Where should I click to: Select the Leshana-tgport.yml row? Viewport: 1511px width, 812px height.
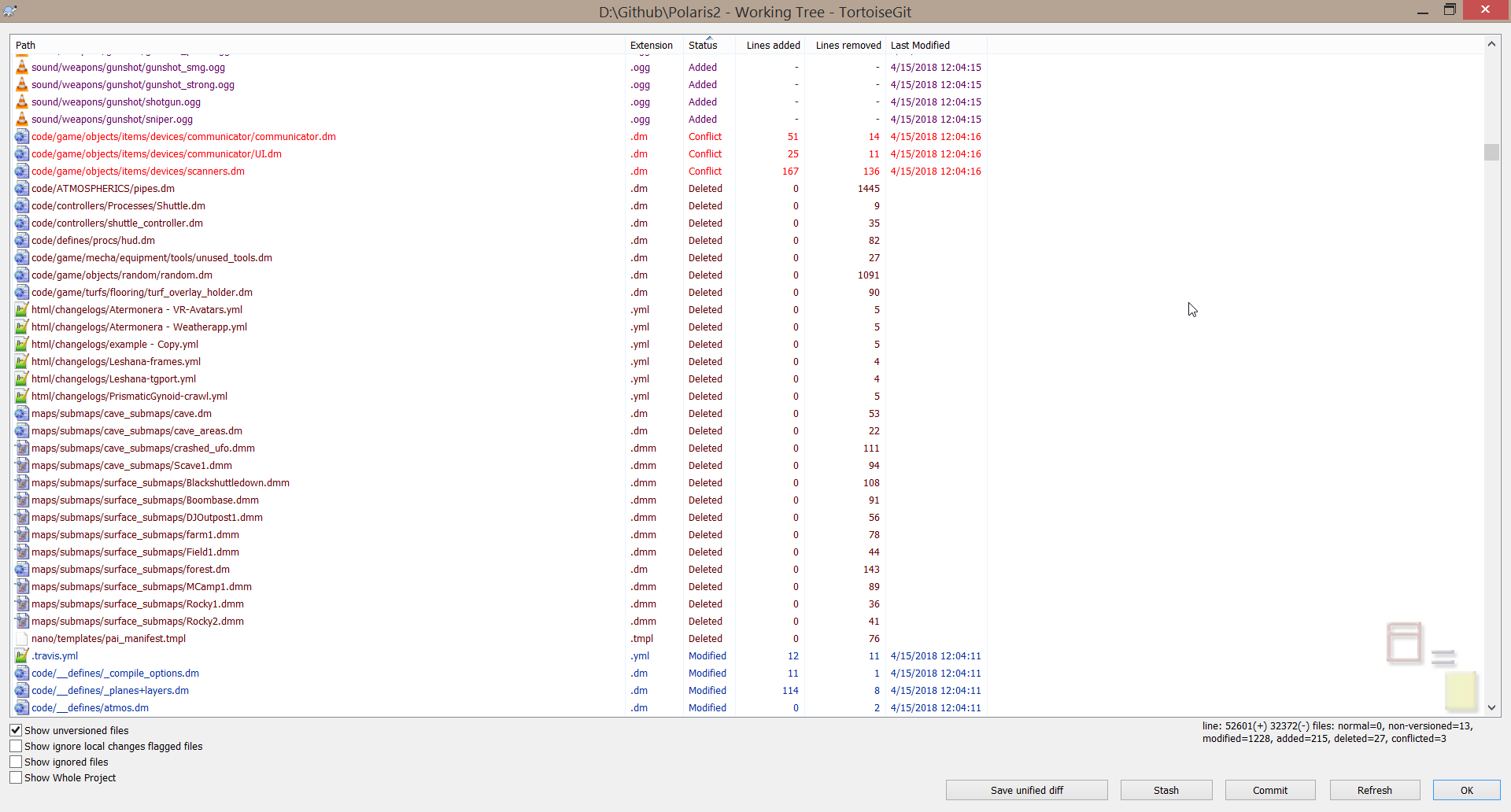[501, 379]
